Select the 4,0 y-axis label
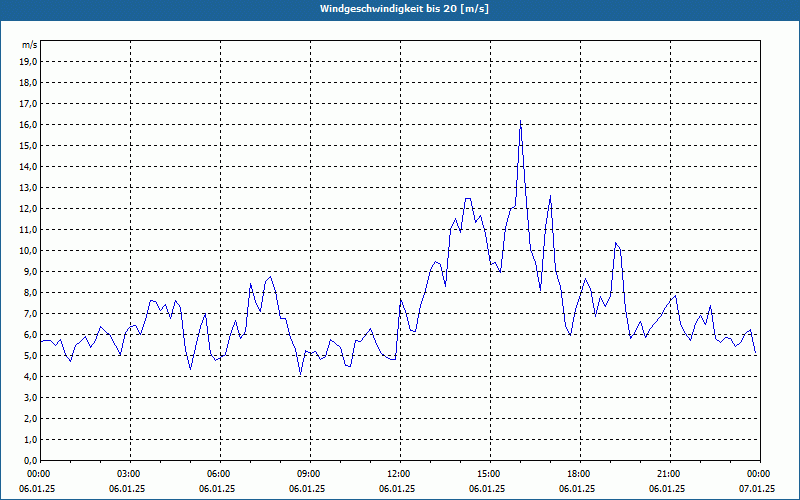 tap(30, 377)
